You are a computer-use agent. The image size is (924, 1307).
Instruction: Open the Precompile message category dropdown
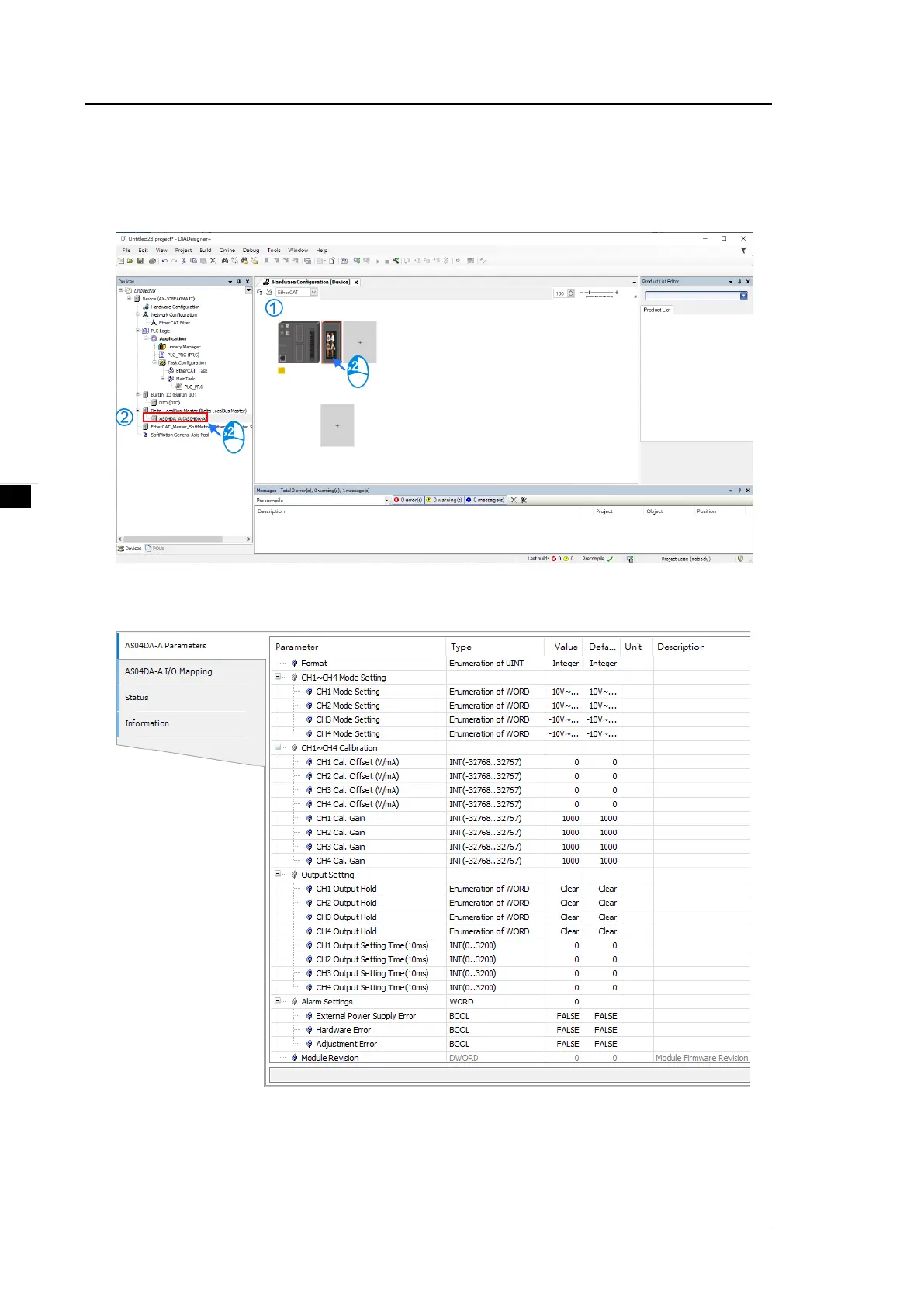pos(386,501)
